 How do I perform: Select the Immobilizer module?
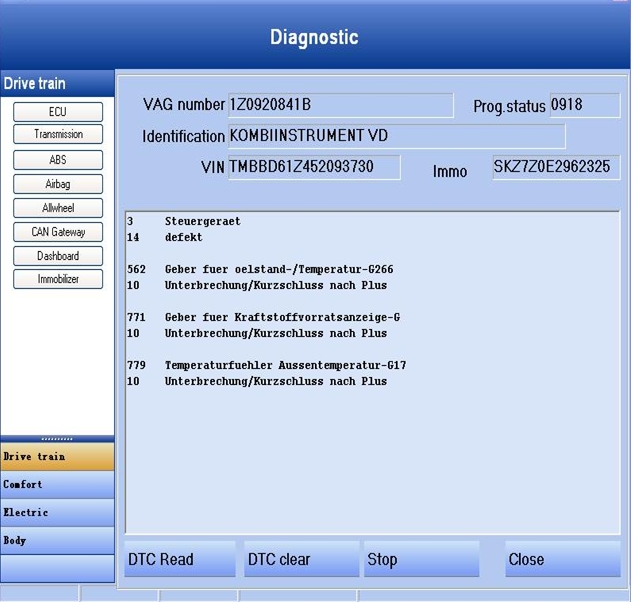[x=58, y=280]
